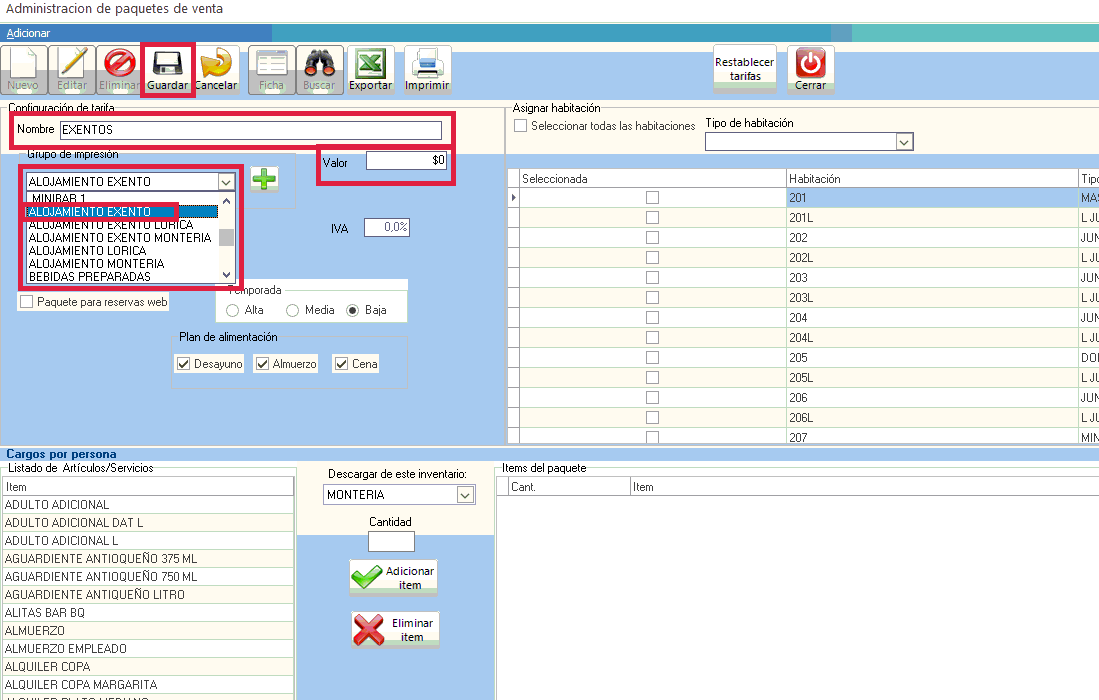The height and width of the screenshot is (700, 1099).
Task: Select ALITAS BAR BQ in item list
Action: click(x=45, y=613)
